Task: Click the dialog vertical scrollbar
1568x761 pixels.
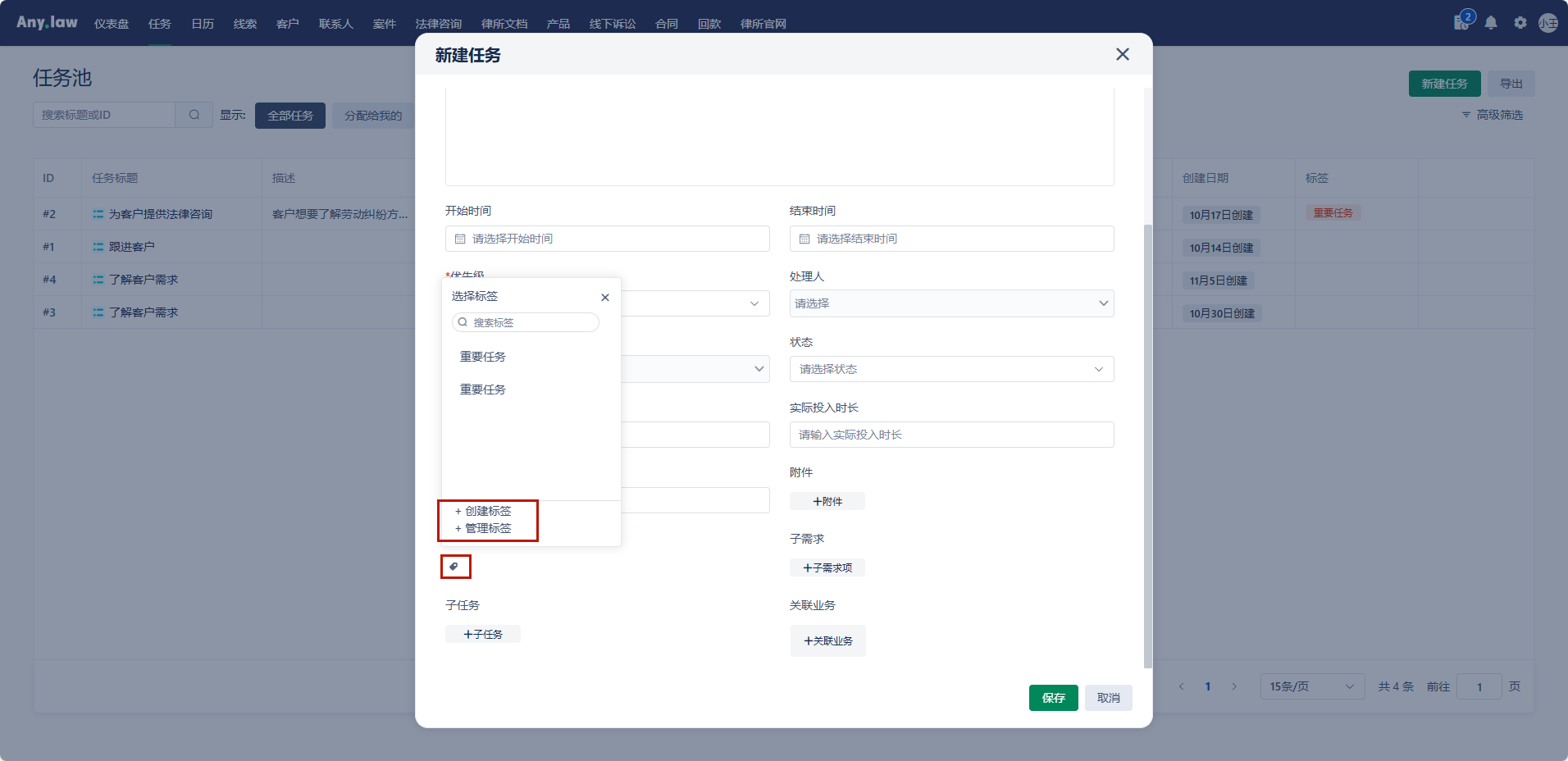Action: coord(1148,447)
